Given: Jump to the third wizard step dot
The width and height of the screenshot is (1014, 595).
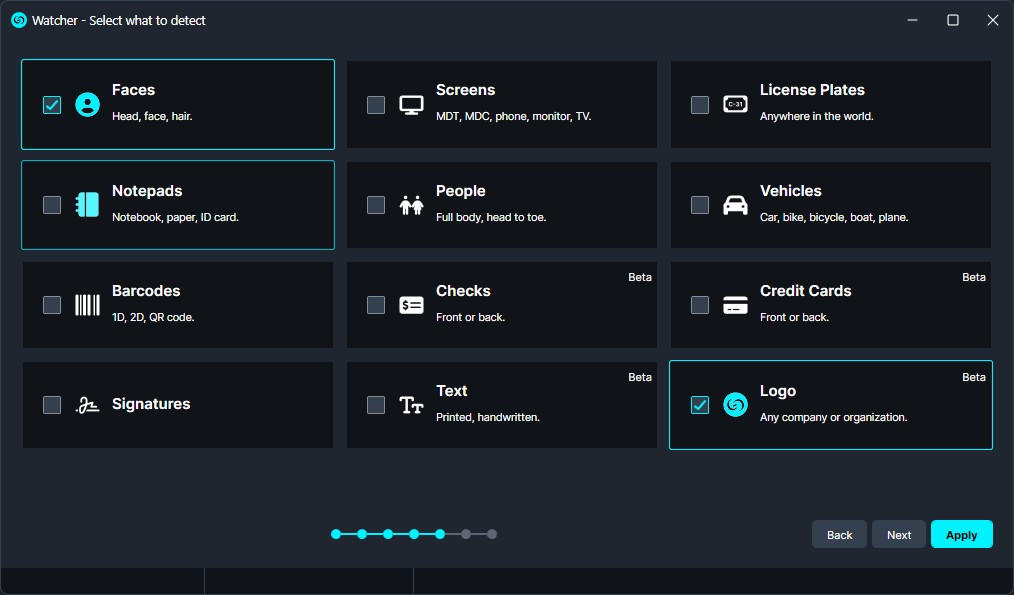Looking at the screenshot, I should (x=388, y=534).
